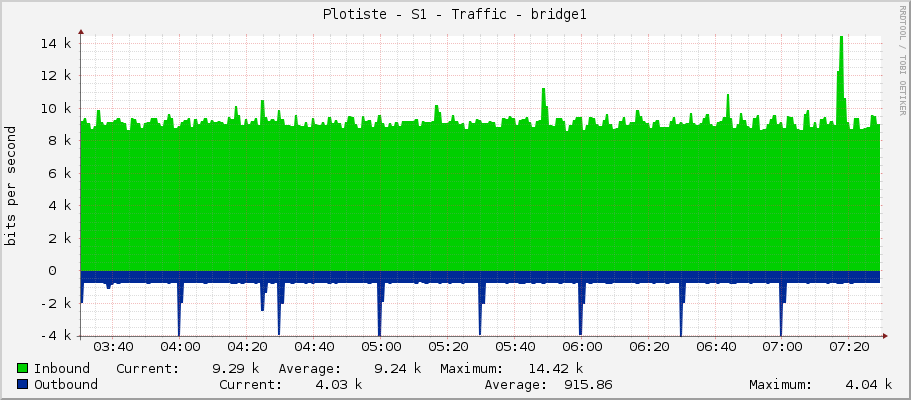Click the blue Outbound legend swatch

(23, 384)
